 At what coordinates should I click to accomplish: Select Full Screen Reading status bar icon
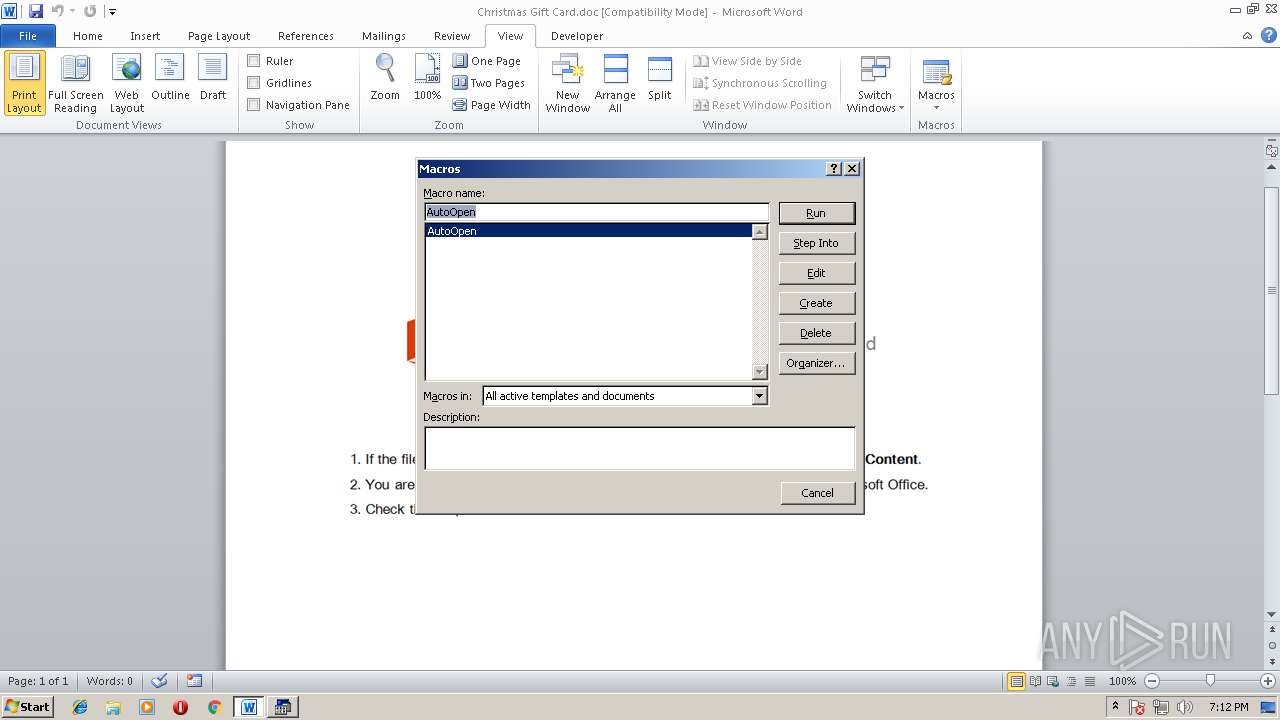point(1034,681)
